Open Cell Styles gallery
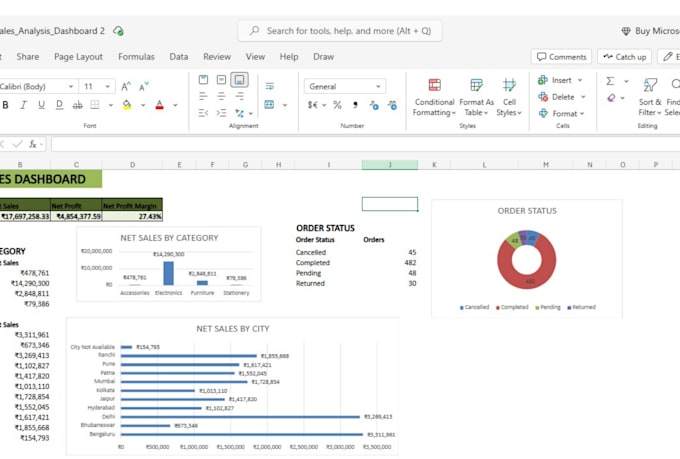680x459 pixels. [509, 98]
